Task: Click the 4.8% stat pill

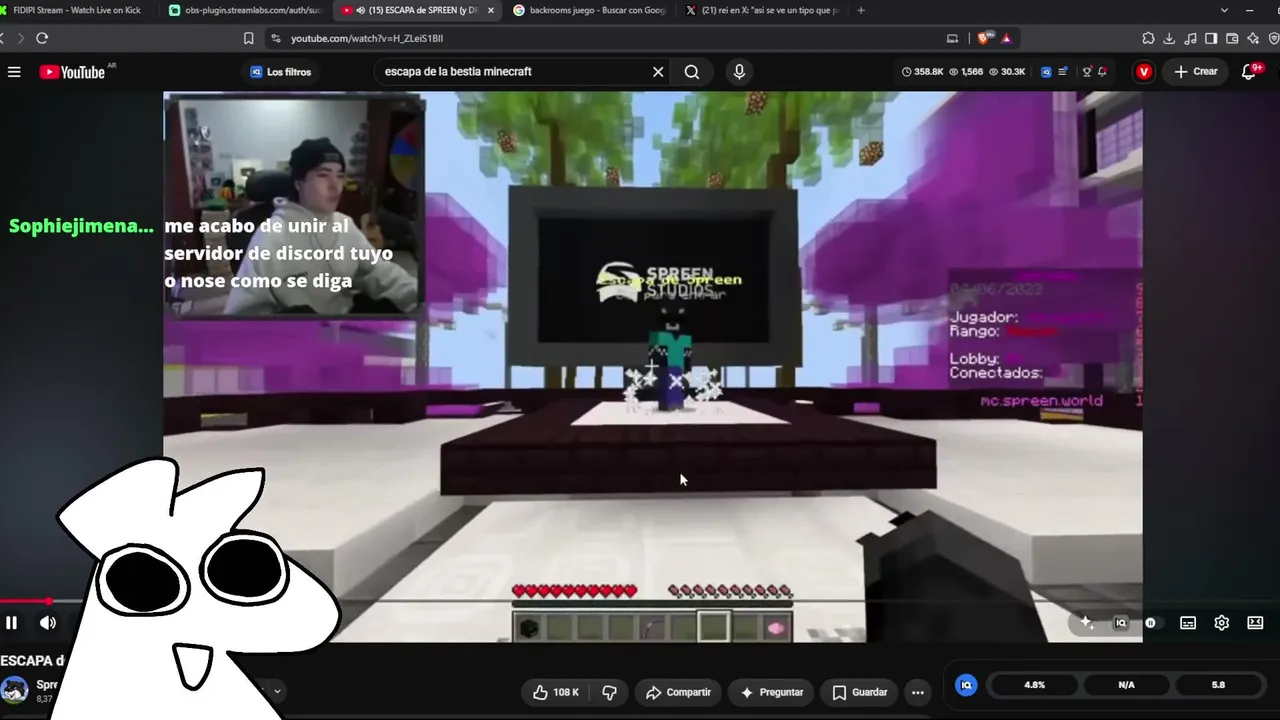Action: 1034,685
